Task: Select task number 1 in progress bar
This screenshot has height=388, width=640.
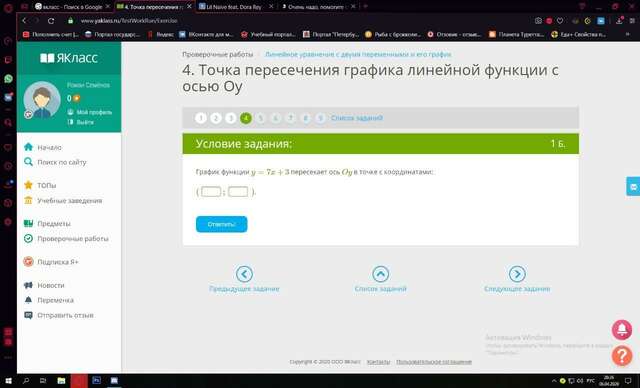Action: tap(200, 118)
